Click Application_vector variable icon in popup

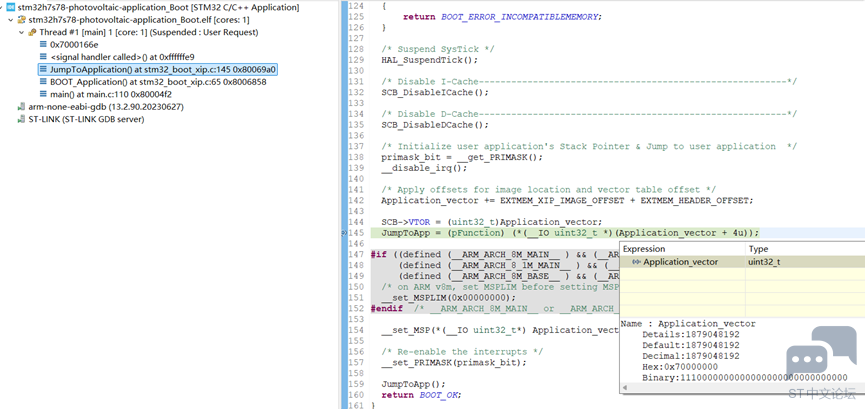(x=636, y=262)
